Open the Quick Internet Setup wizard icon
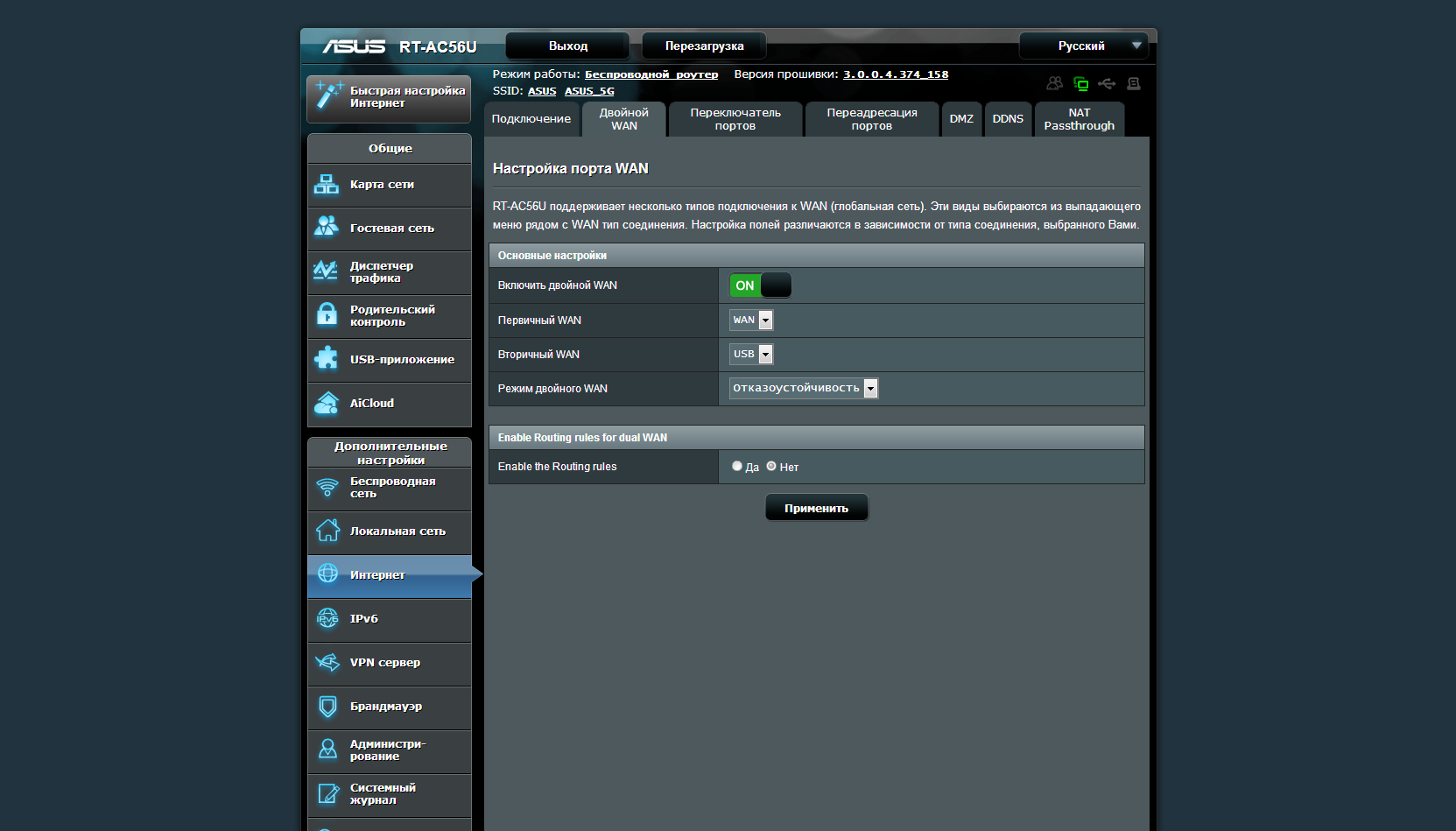1456x831 pixels. 328,95
